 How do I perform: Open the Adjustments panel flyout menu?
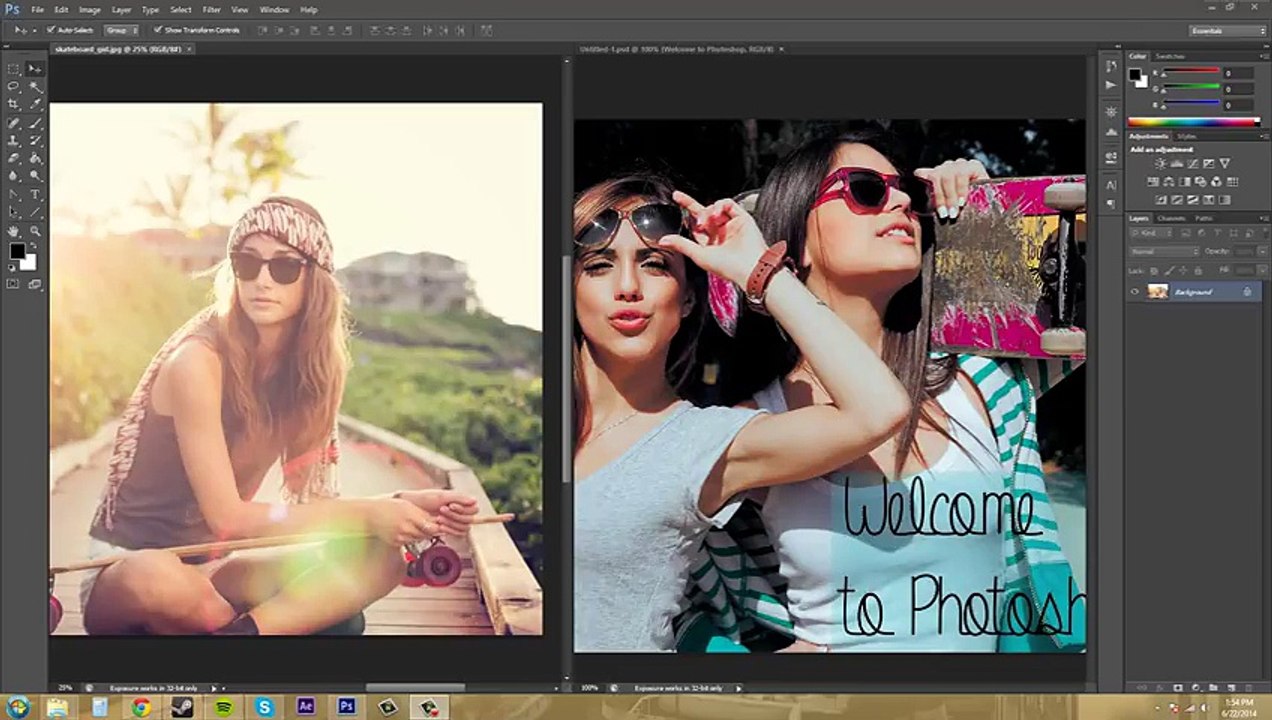1265,137
